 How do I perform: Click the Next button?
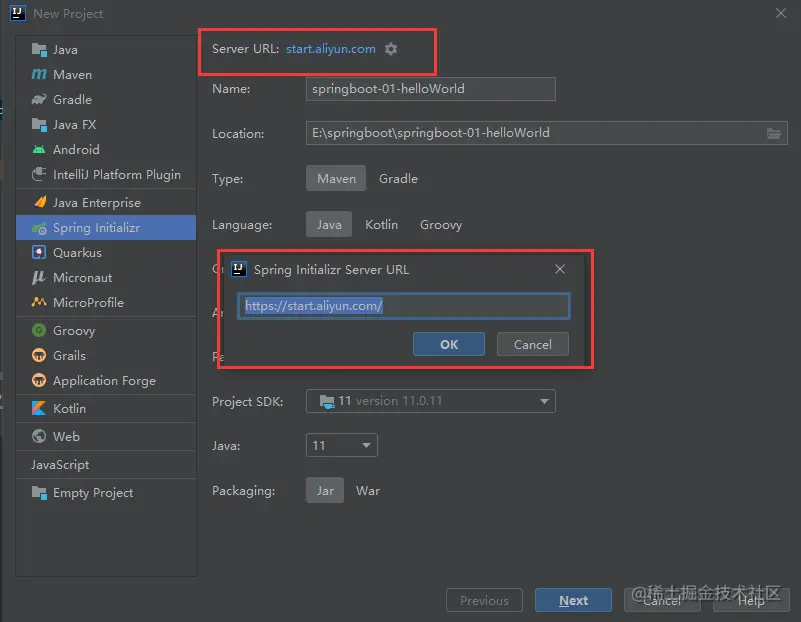[573, 600]
